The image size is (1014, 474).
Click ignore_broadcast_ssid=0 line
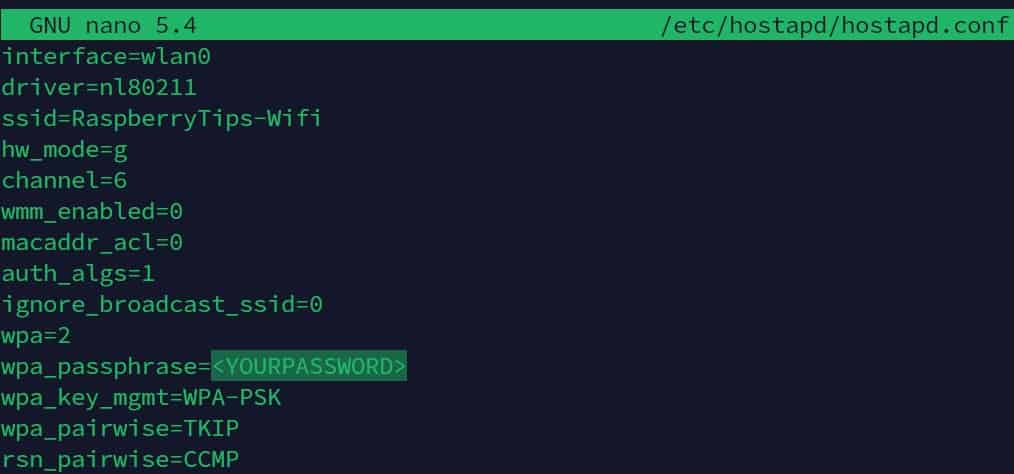162,305
